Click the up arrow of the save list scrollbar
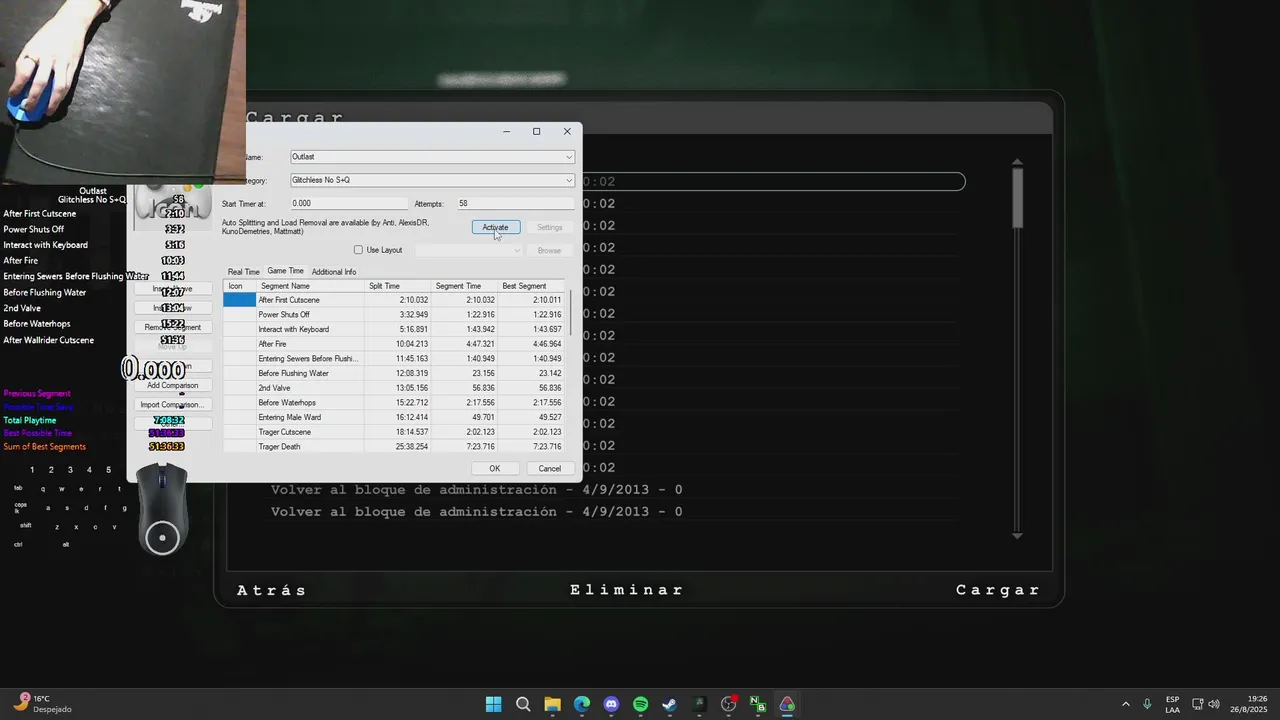The width and height of the screenshot is (1280, 720). 1017,162
